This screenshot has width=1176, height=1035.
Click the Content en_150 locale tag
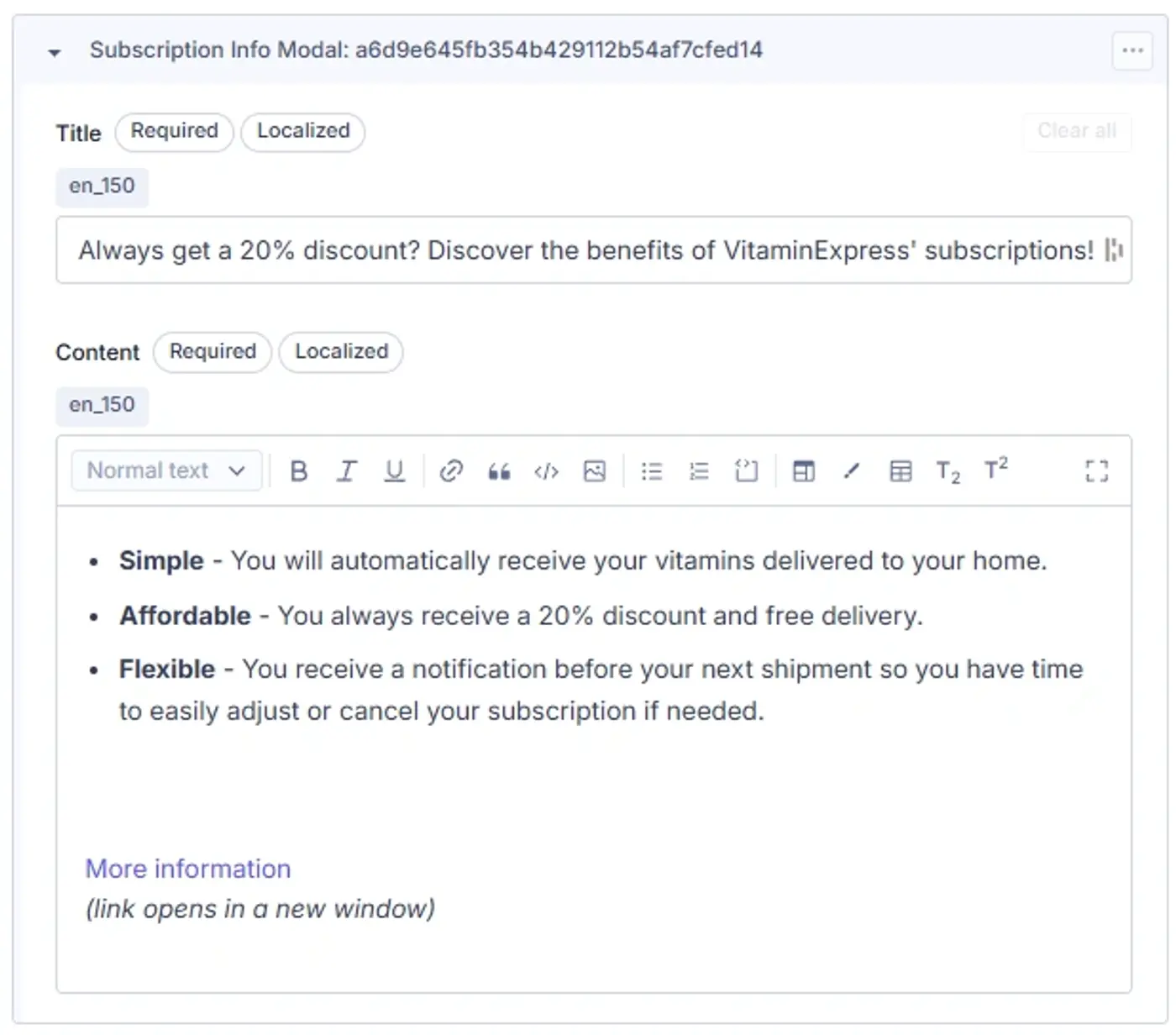(102, 405)
